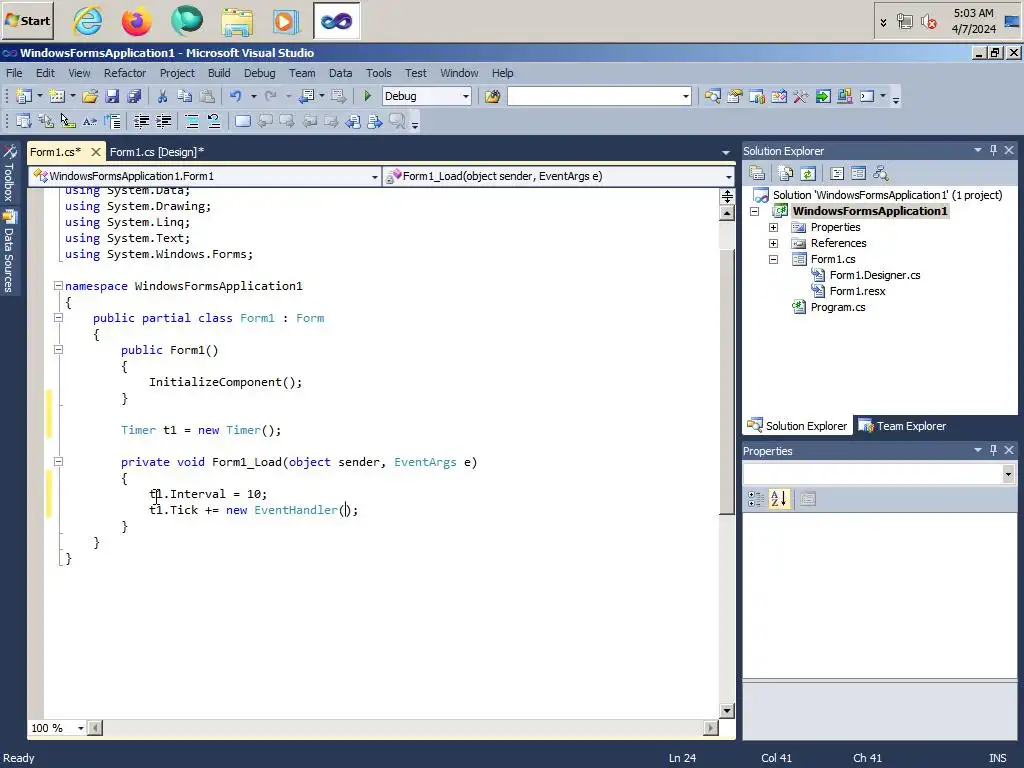This screenshot has height=768, width=1024.
Task: Click the New Project toolbar icon
Action: [x=24, y=97]
